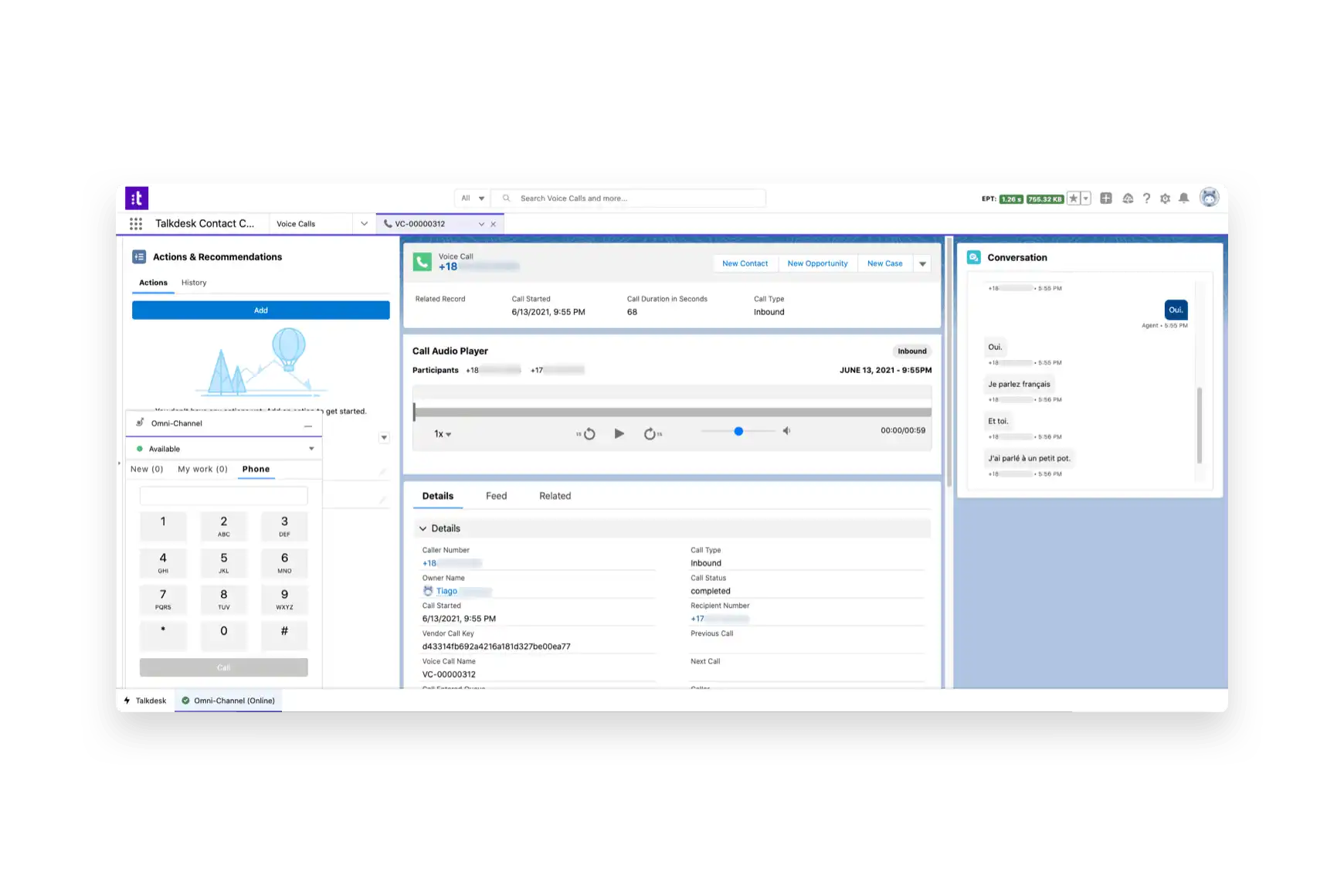The height and width of the screenshot is (896, 1344).
Task: Skip audio forward 15 seconds
Action: [x=650, y=434]
